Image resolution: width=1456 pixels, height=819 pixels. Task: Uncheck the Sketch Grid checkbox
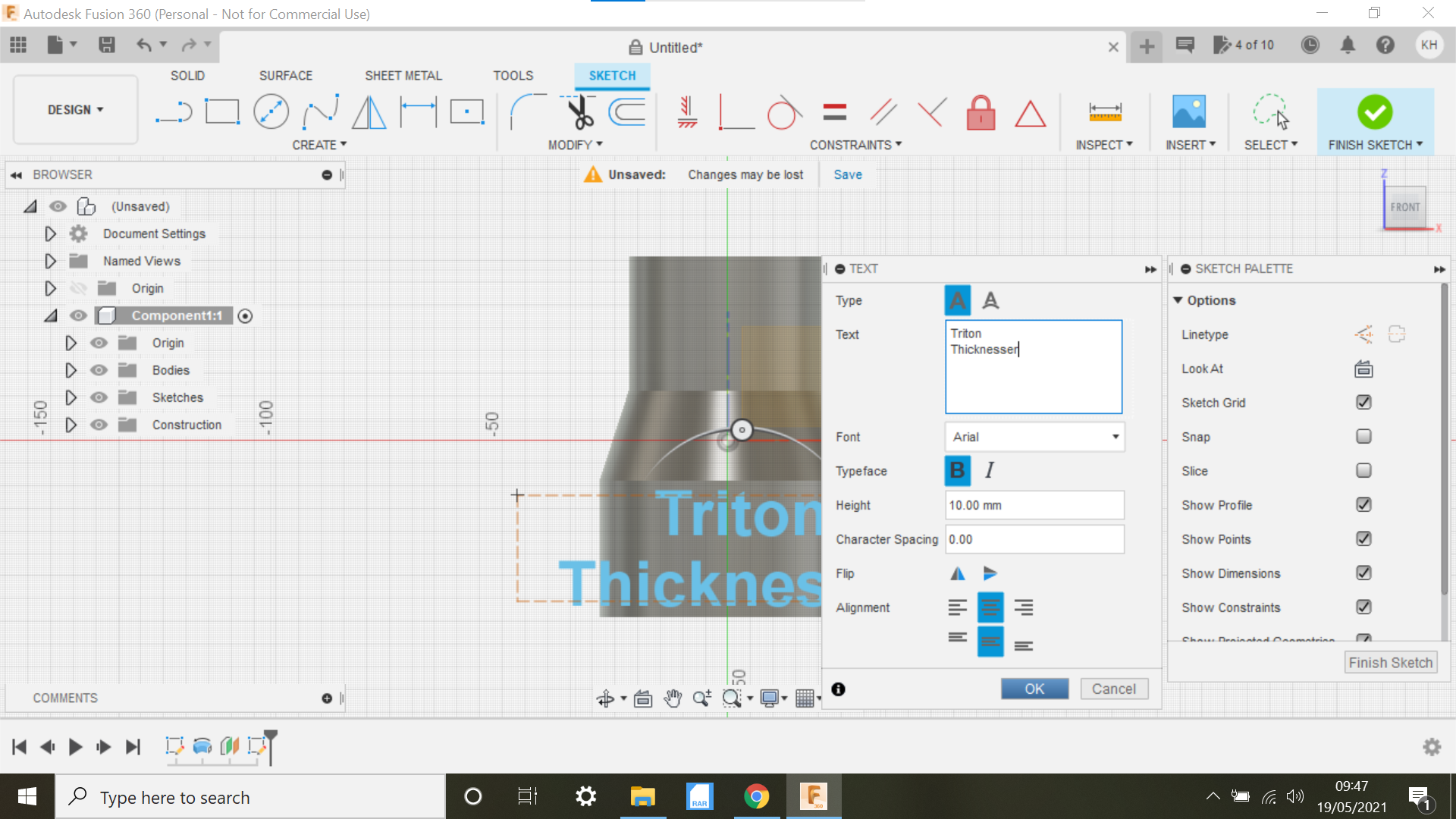coord(1363,403)
